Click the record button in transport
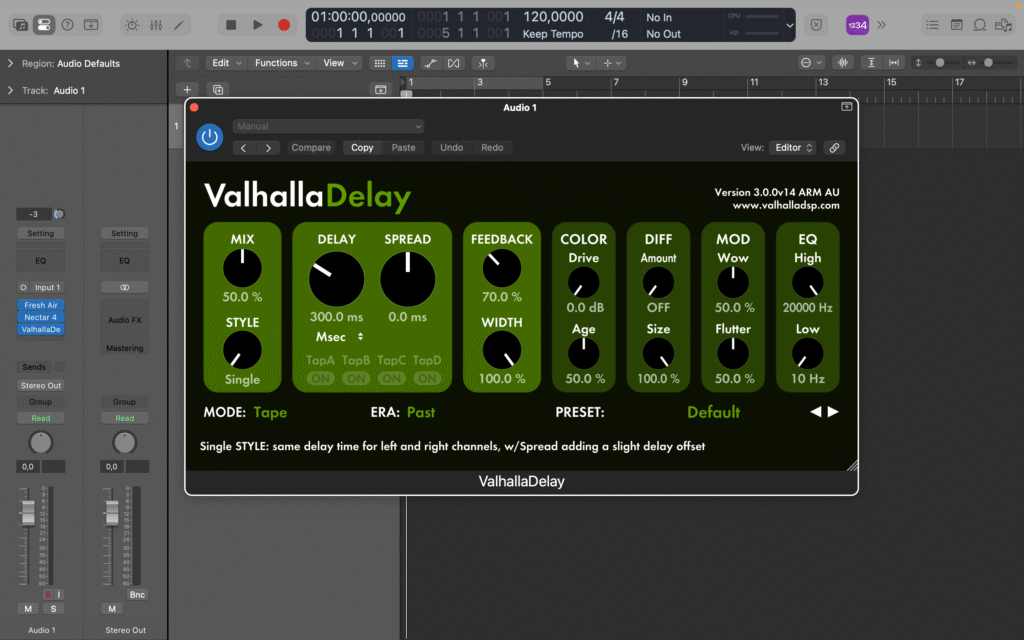 [284, 24]
